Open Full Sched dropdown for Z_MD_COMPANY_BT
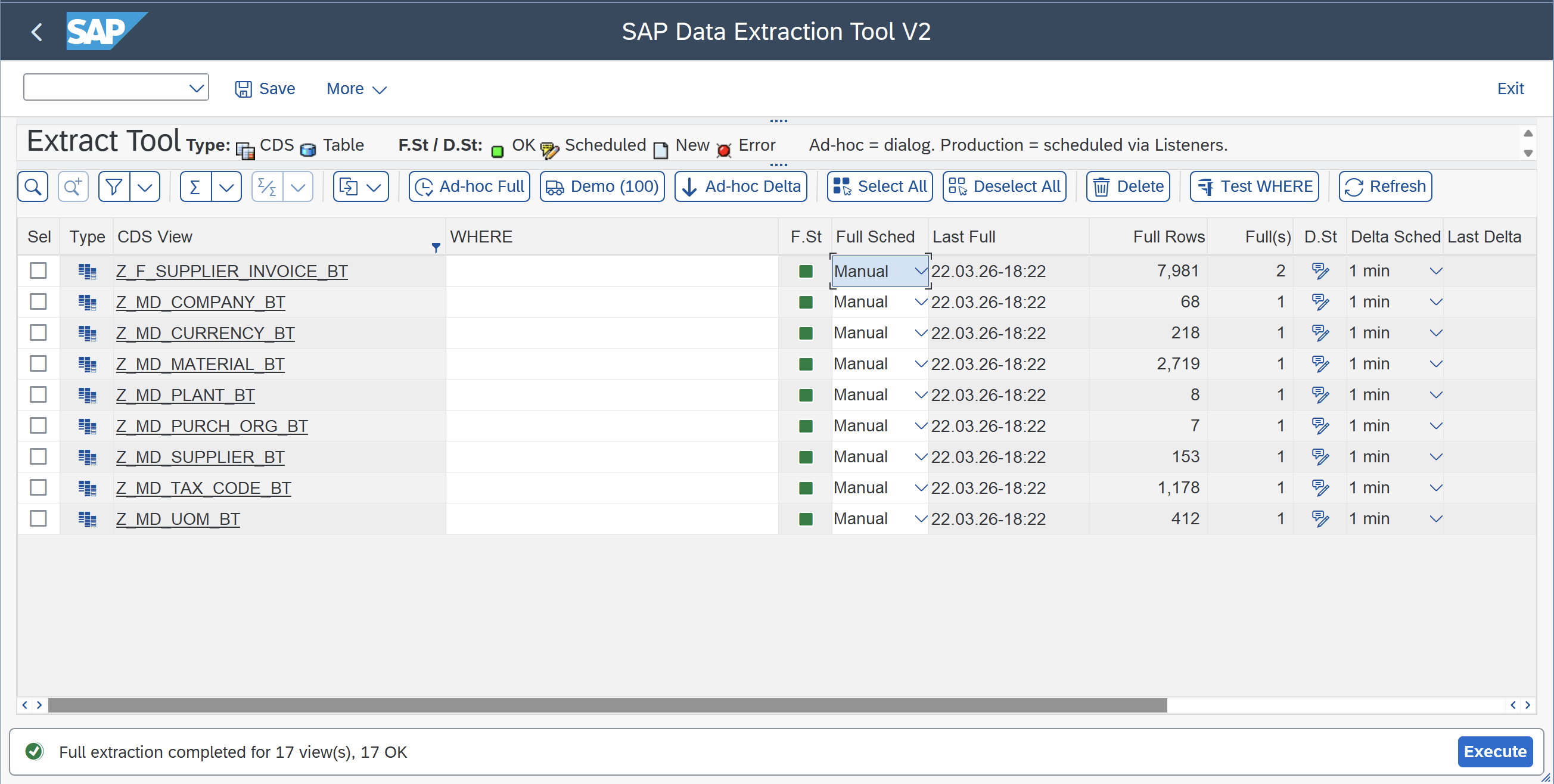The width and height of the screenshot is (1554, 784). coord(920,302)
